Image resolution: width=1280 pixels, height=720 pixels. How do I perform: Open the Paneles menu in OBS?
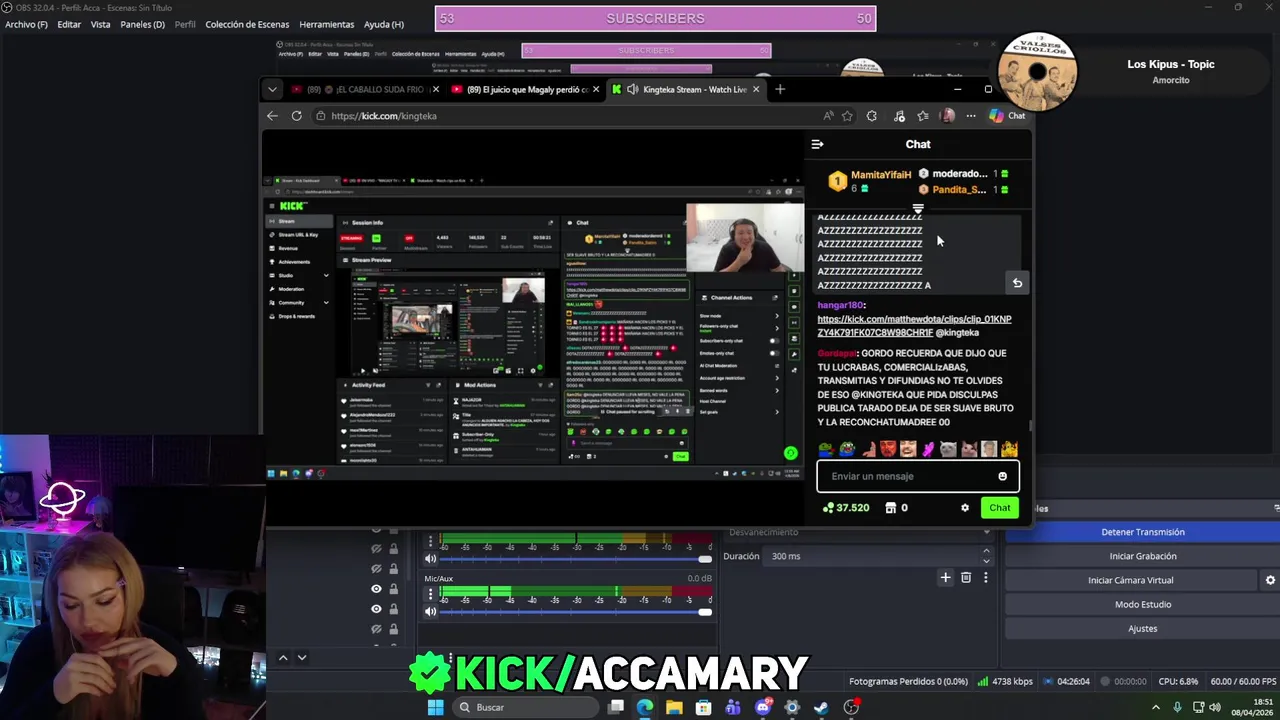click(x=142, y=24)
